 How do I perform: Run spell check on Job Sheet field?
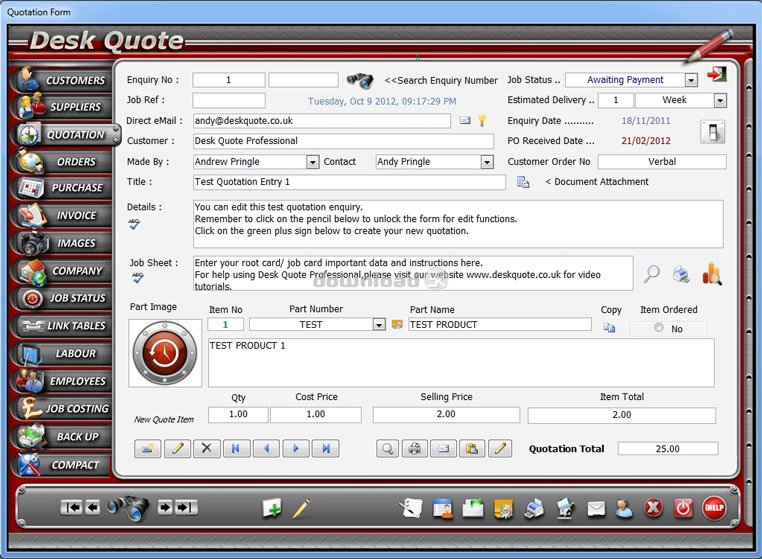coord(138,278)
